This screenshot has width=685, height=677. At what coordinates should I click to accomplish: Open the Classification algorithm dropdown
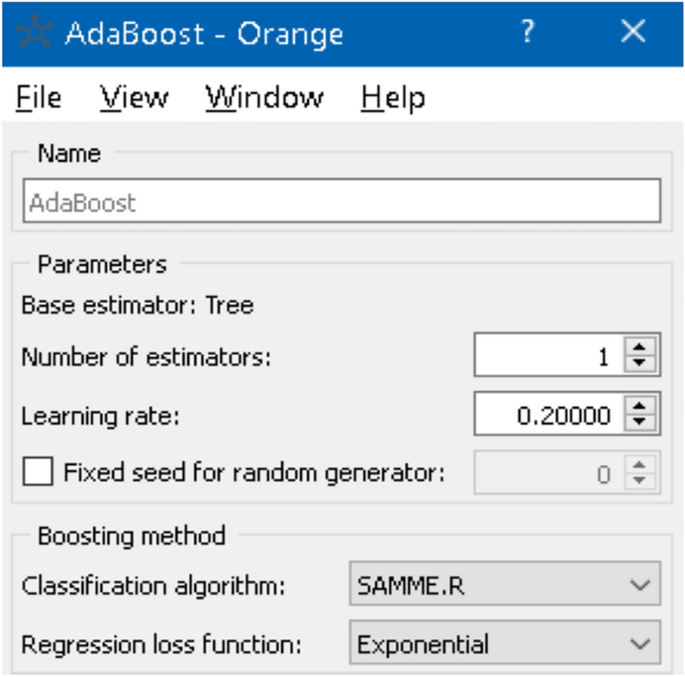click(505, 584)
